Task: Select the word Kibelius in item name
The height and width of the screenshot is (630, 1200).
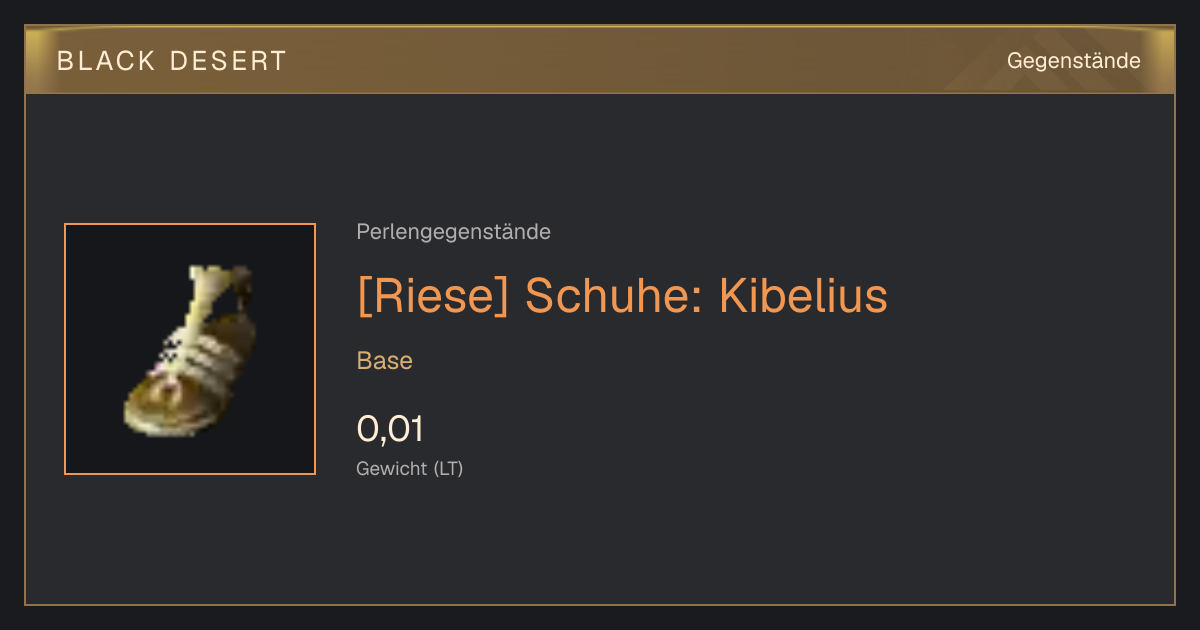Action: click(803, 296)
